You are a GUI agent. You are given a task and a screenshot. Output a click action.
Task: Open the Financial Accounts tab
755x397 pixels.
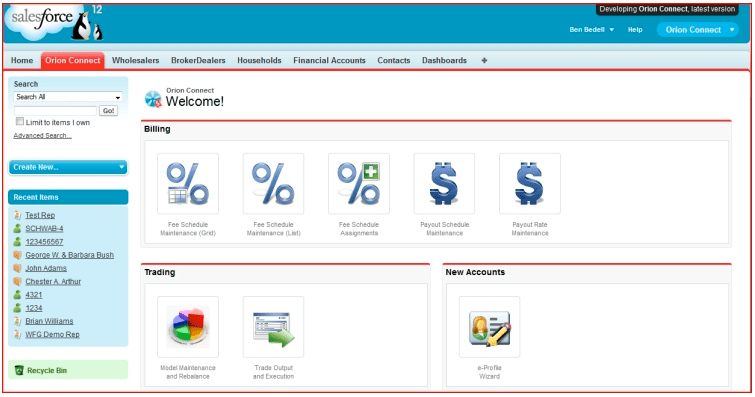(x=329, y=60)
